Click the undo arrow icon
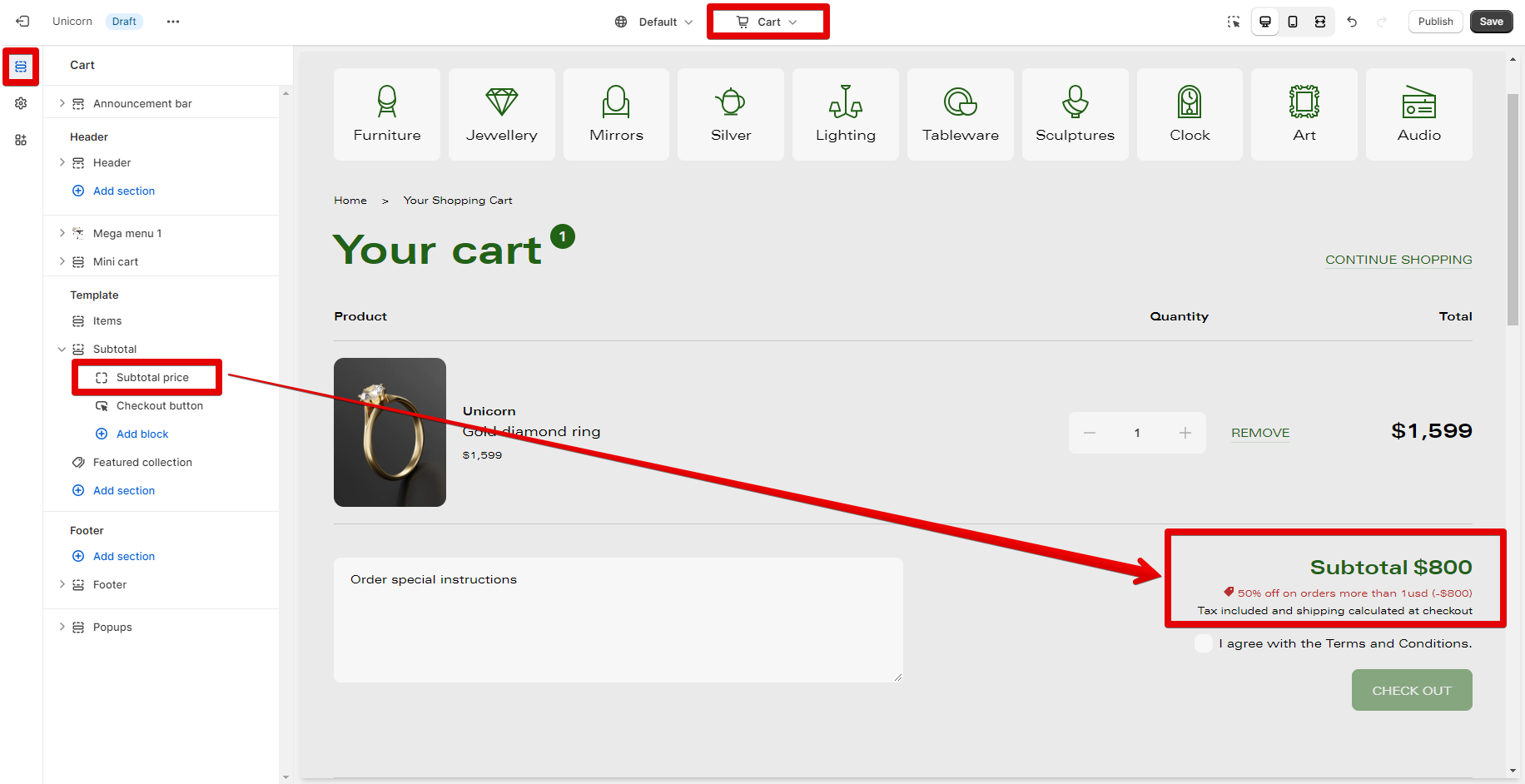 pos(1352,22)
